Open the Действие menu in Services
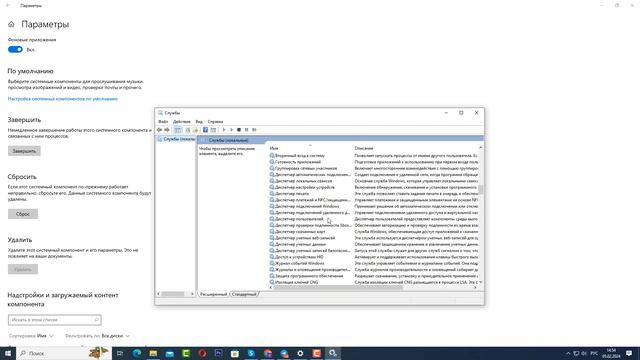The height and width of the screenshot is (360, 640). click(182, 122)
